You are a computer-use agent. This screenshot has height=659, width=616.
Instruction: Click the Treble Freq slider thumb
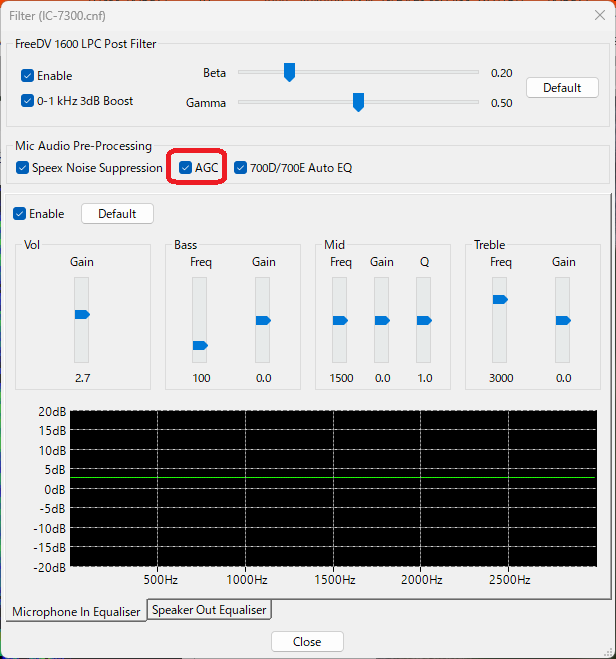pyautogui.click(x=500, y=299)
